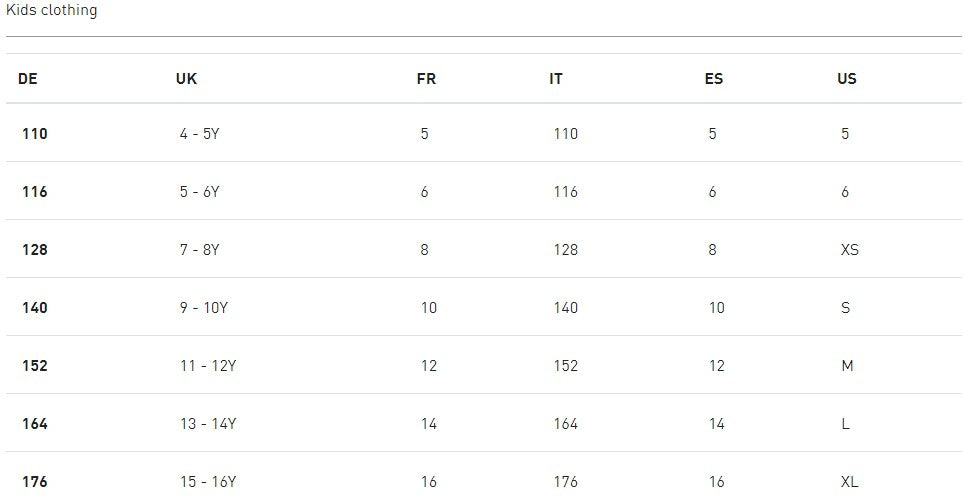The width and height of the screenshot is (965, 504).
Task: Click the XS cell in US column
Action: (x=850, y=250)
